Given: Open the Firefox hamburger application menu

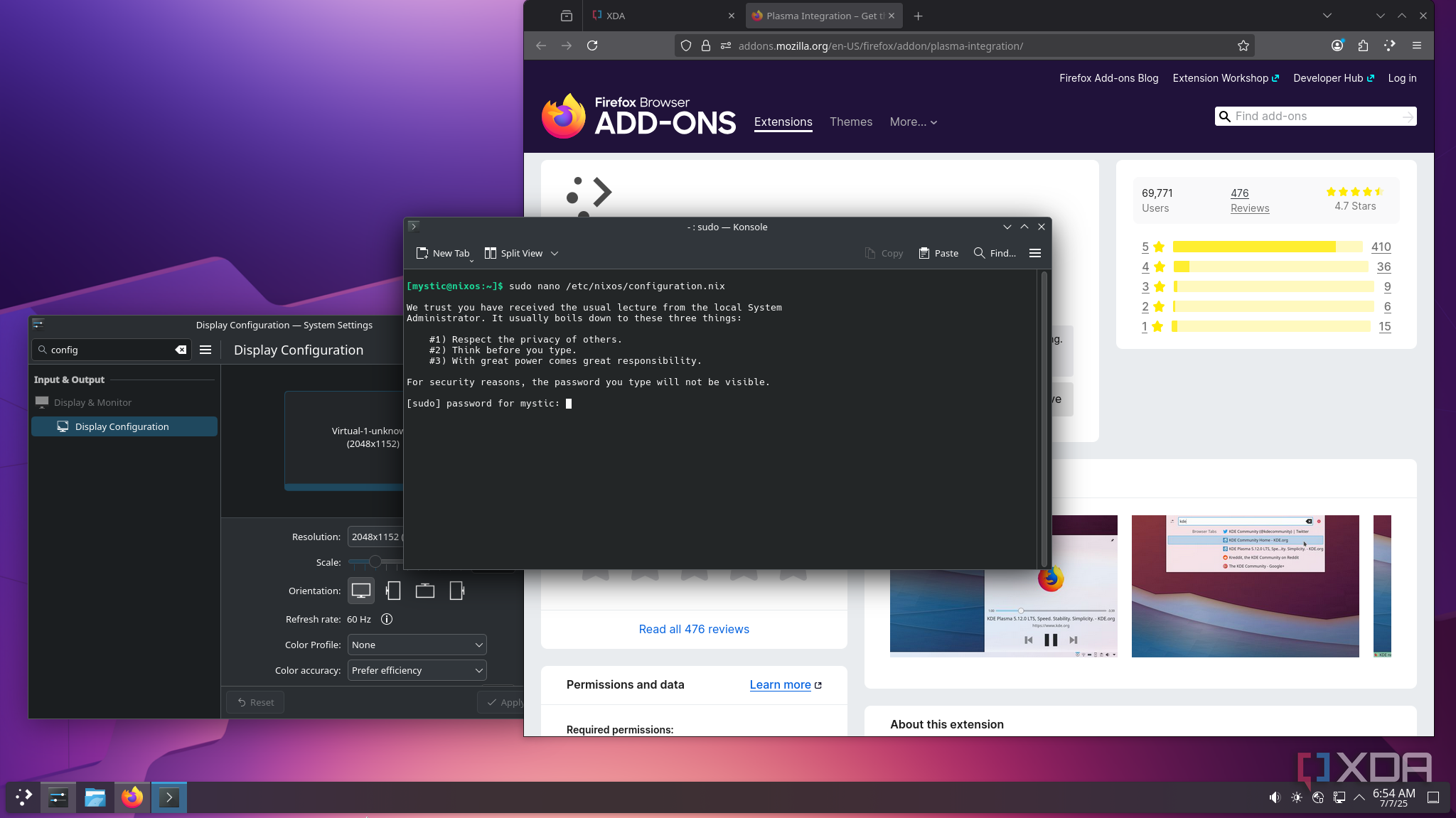Looking at the screenshot, I should click(x=1417, y=45).
